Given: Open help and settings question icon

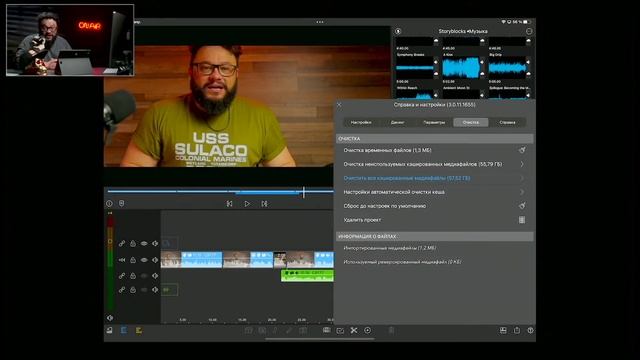Looking at the screenshot, I should coord(530,330).
